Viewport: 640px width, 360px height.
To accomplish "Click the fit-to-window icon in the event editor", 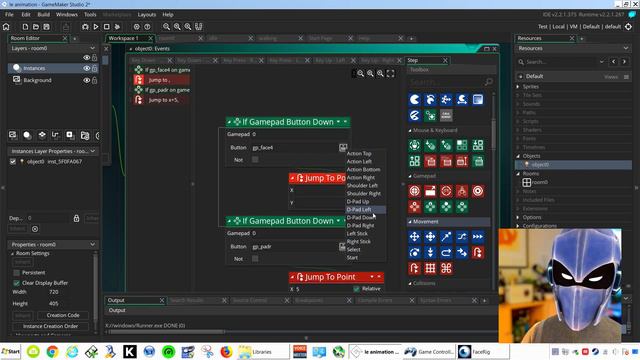I will 391,73.
